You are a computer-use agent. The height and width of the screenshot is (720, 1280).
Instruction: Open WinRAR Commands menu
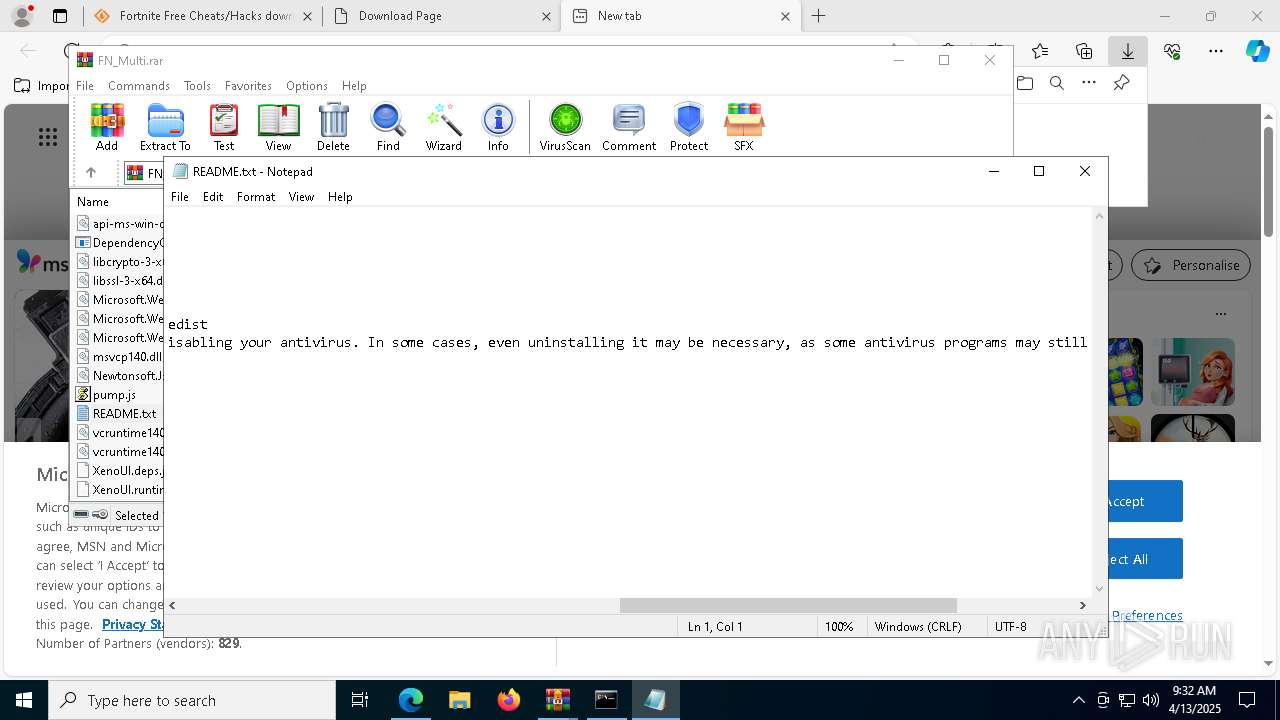(x=139, y=86)
